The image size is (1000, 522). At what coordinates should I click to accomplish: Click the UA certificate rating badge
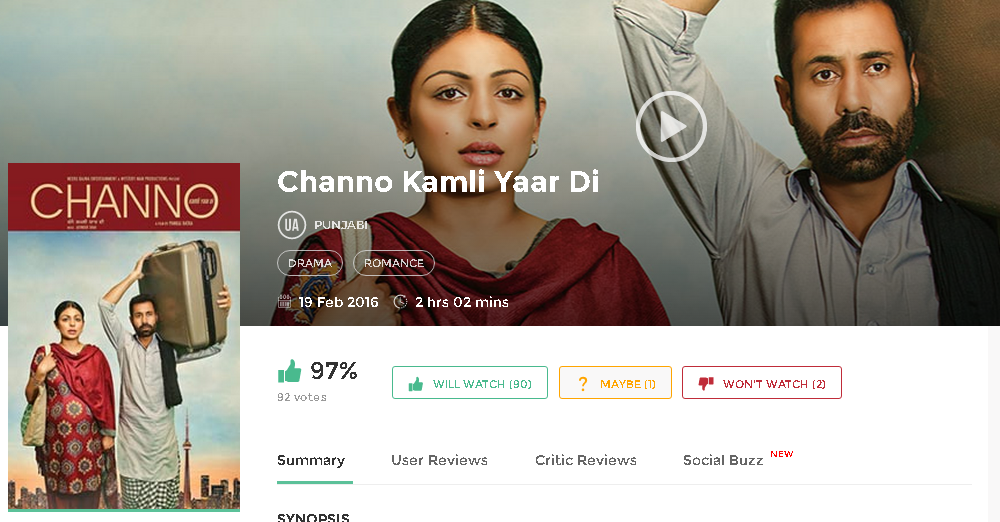tap(291, 225)
